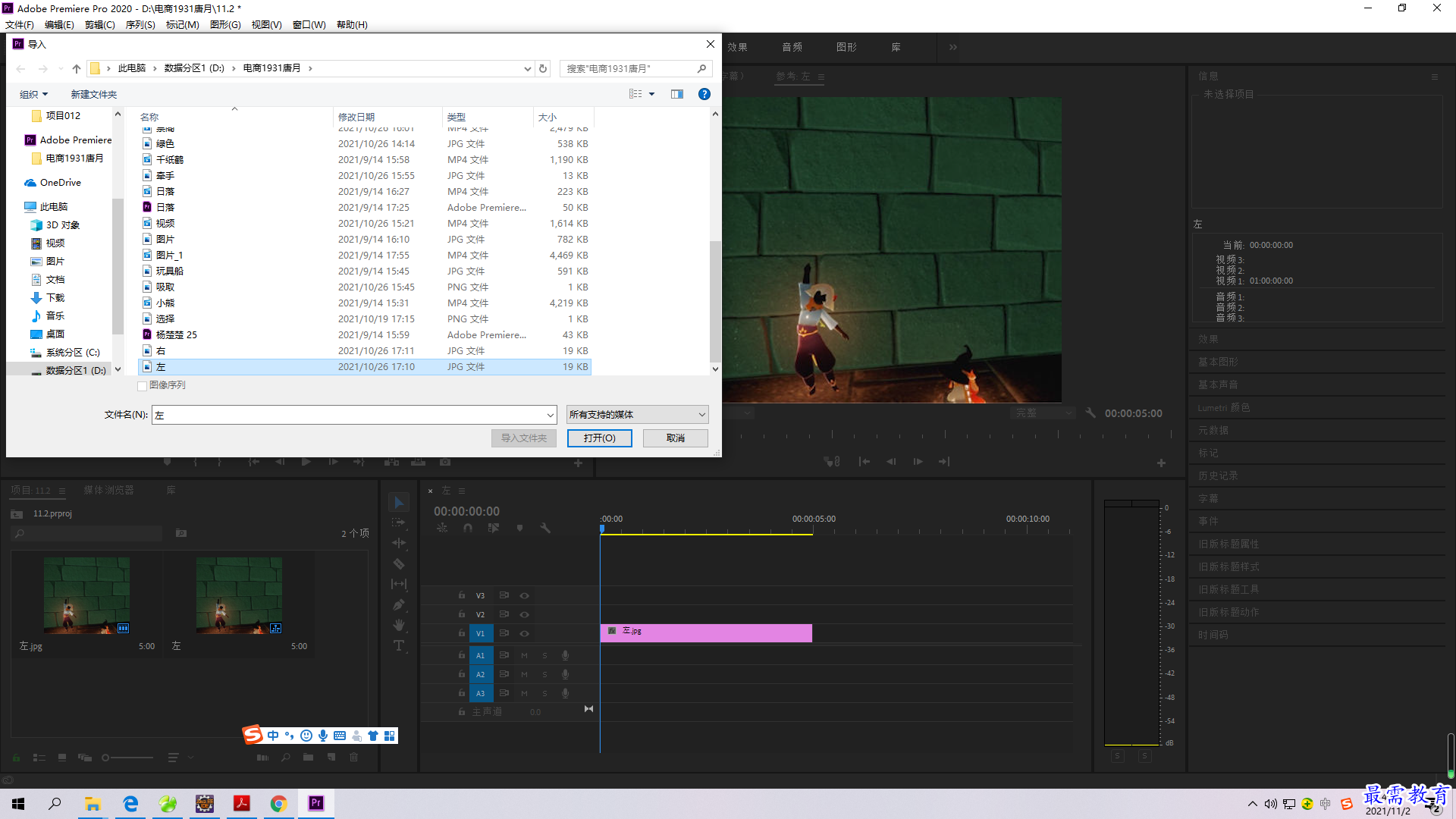
Task: Open view options dropdown arrow in Import dialog
Action: pos(651,94)
